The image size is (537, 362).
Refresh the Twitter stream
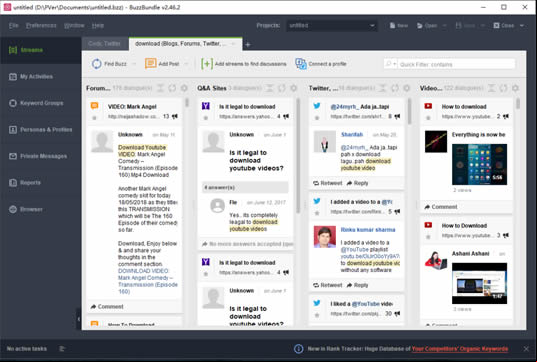click(395, 88)
